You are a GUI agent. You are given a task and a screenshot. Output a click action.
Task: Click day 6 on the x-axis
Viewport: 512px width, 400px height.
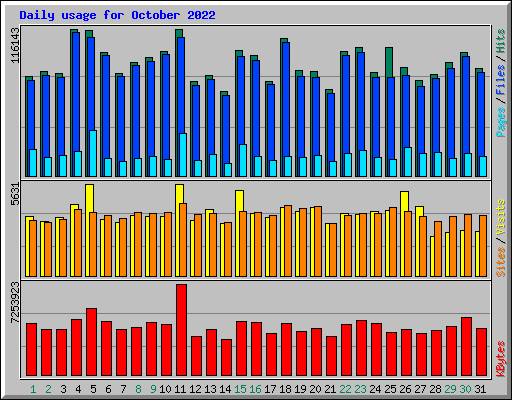click(x=108, y=389)
